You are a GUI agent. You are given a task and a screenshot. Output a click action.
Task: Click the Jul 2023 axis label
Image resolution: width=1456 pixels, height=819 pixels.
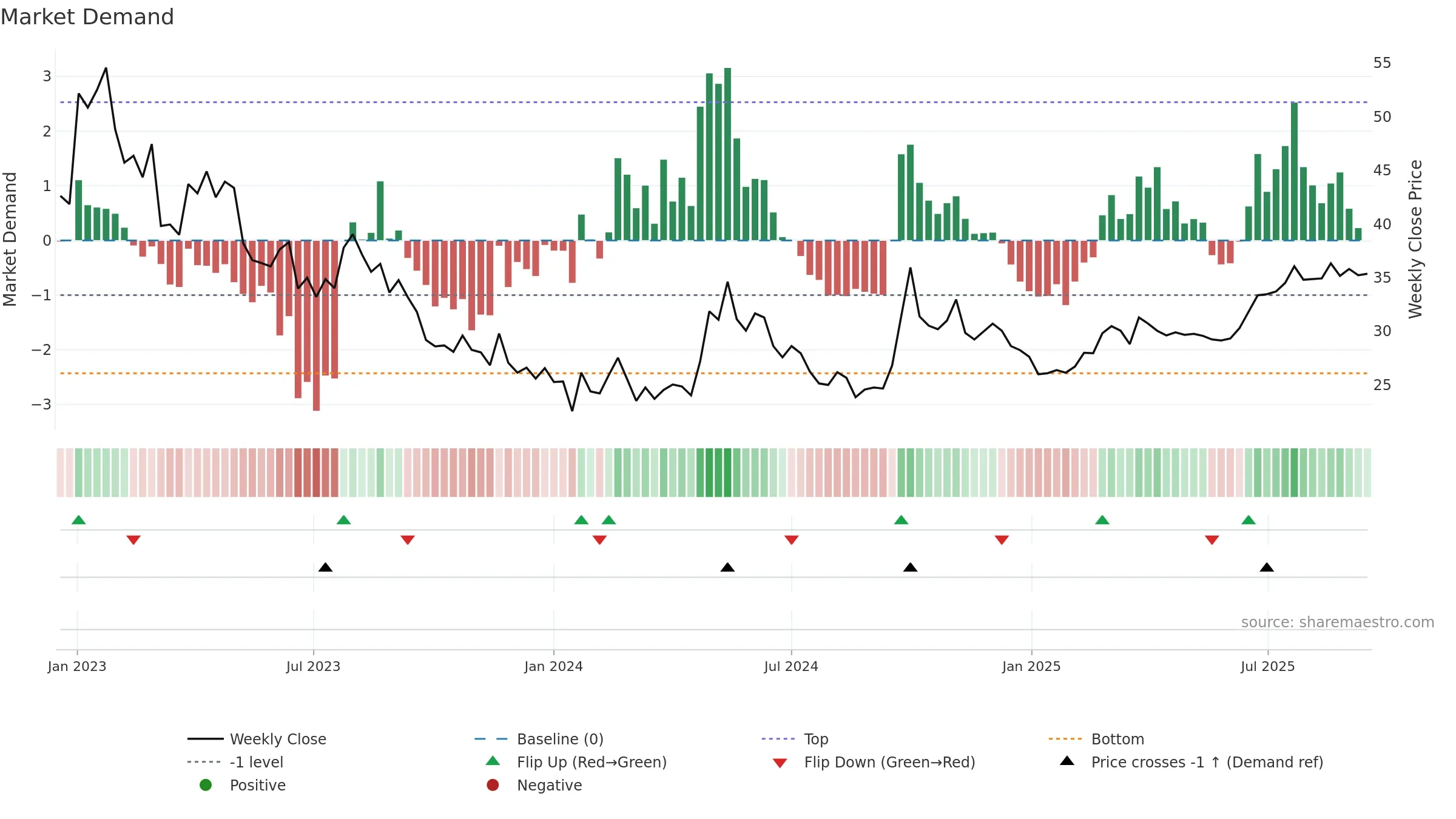313,667
